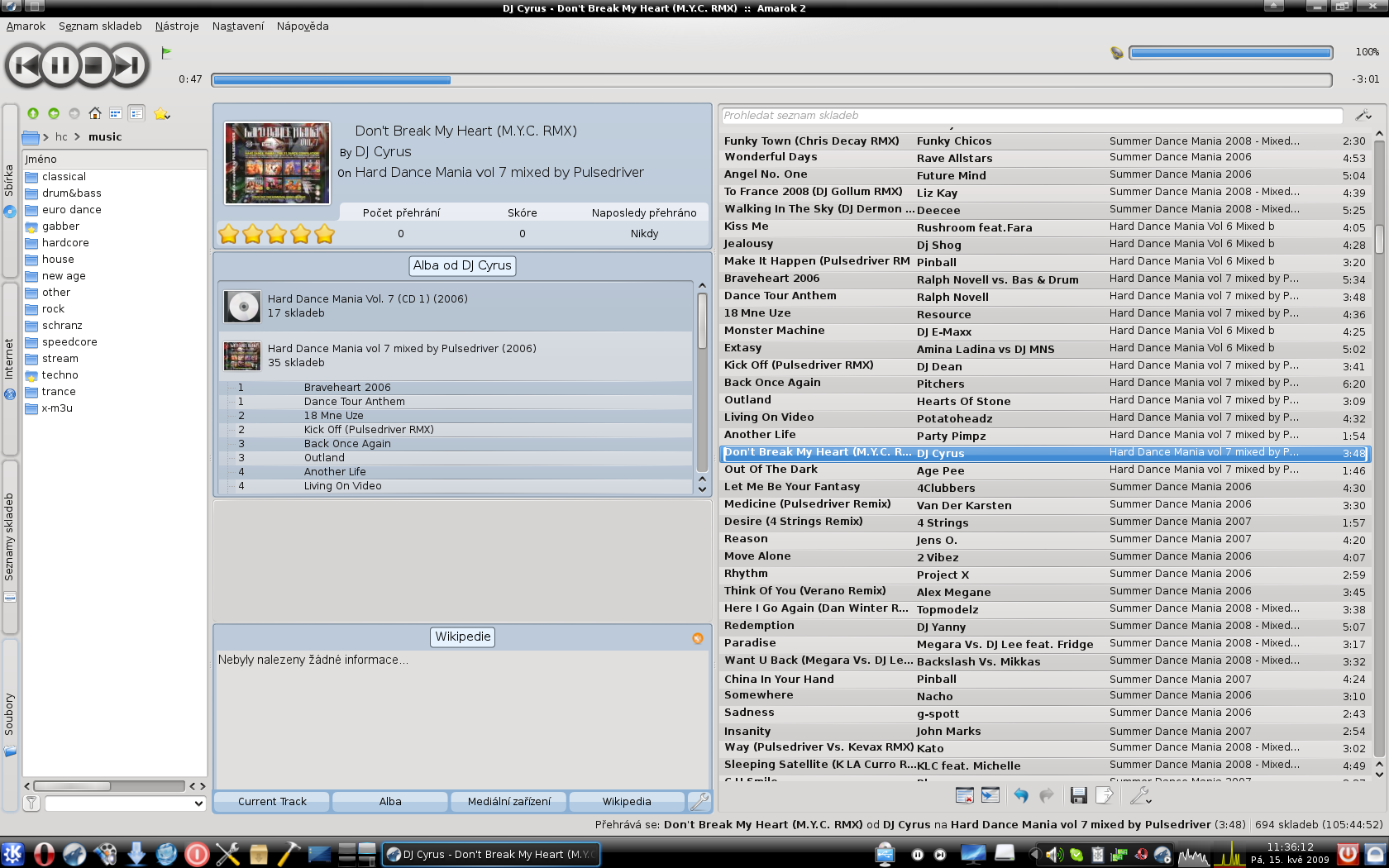Open playlist wrench settings dropdown

(1141, 795)
